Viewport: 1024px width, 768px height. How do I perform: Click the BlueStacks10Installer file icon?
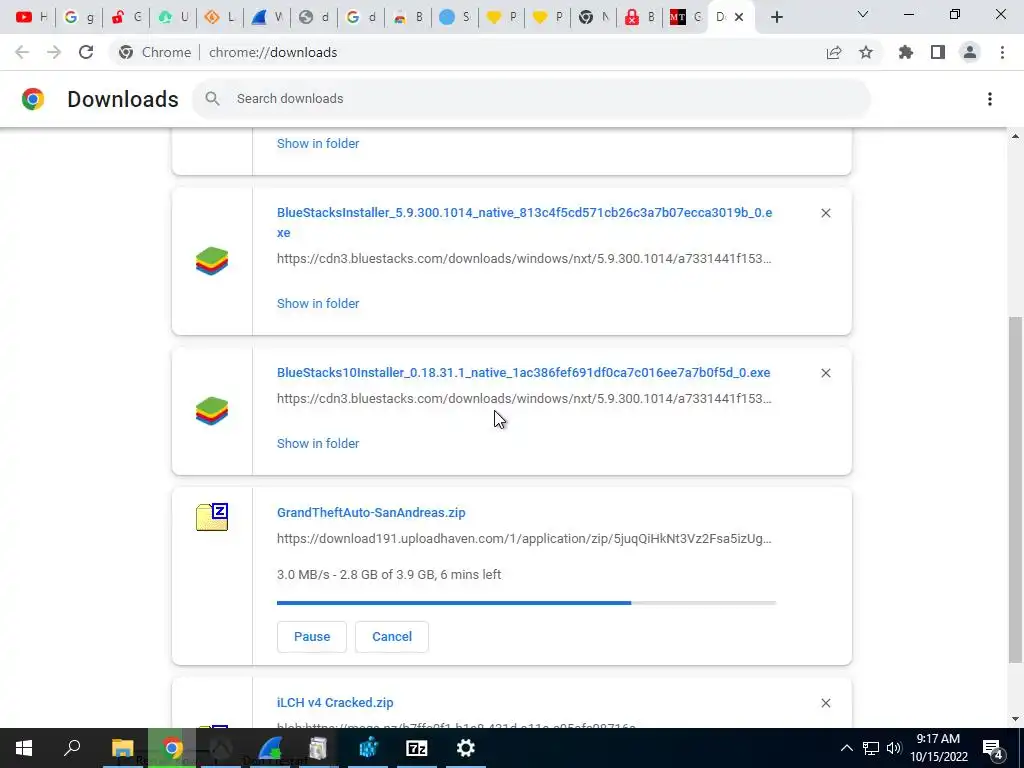click(x=212, y=411)
